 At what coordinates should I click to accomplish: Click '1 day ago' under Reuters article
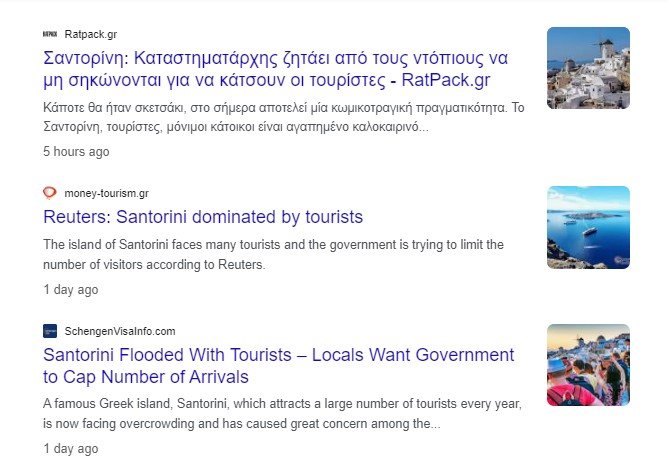(x=71, y=290)
